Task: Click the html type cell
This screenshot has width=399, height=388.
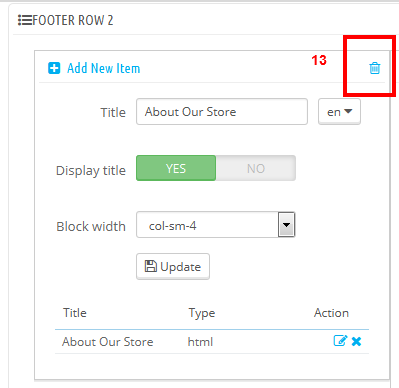Action: 200,342
